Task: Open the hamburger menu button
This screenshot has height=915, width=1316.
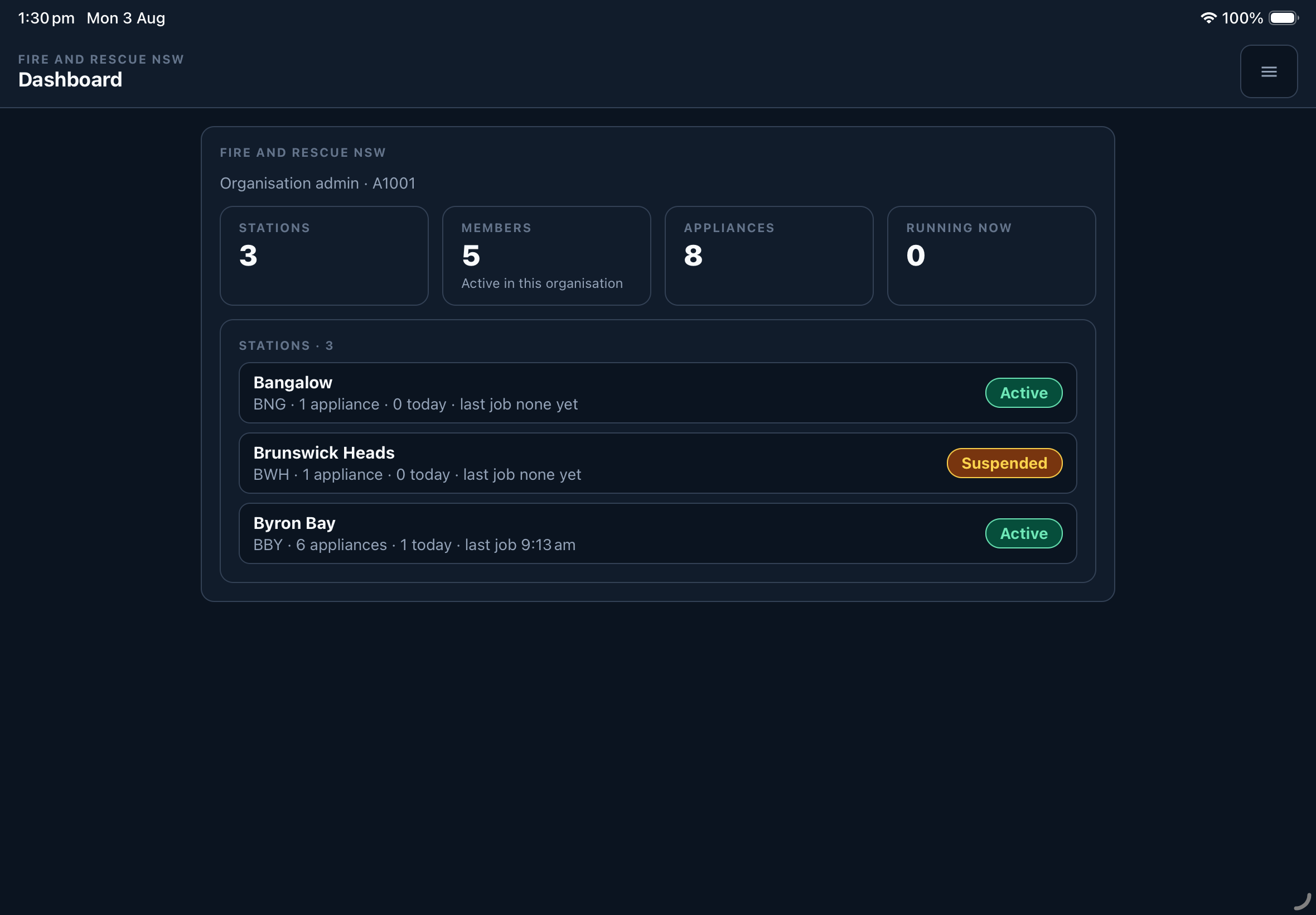Action: [1269, 71]
